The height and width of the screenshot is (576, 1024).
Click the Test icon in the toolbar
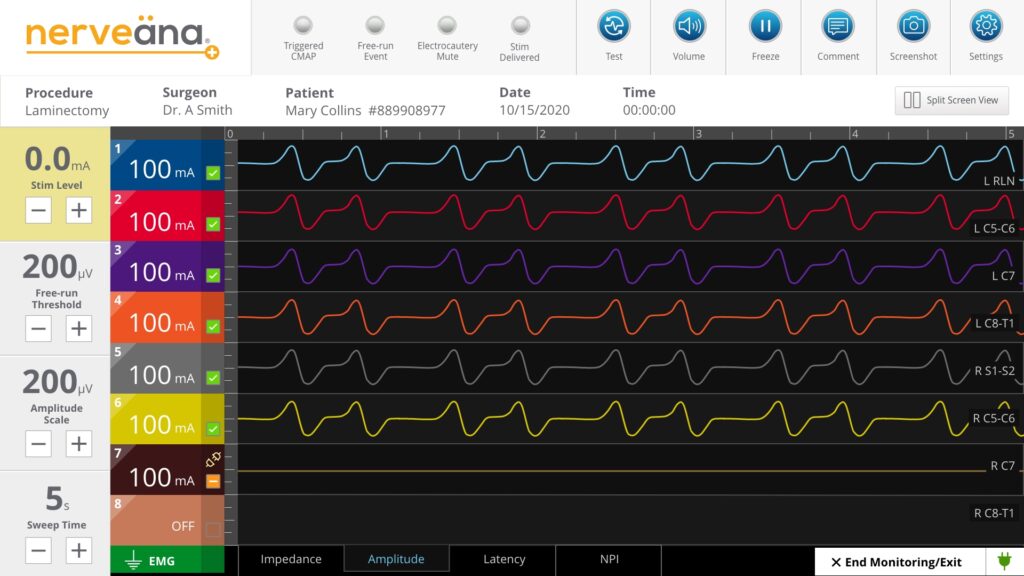point(614,27)
